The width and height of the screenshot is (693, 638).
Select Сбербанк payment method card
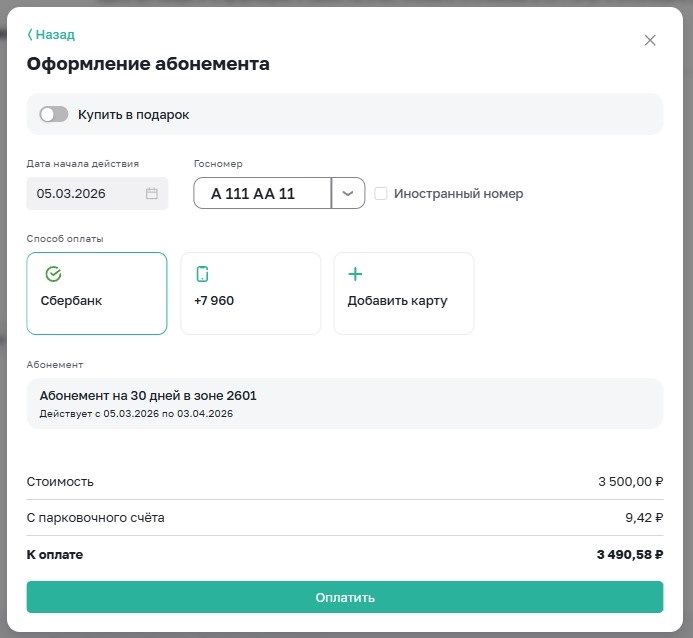[x=97, y=293]
